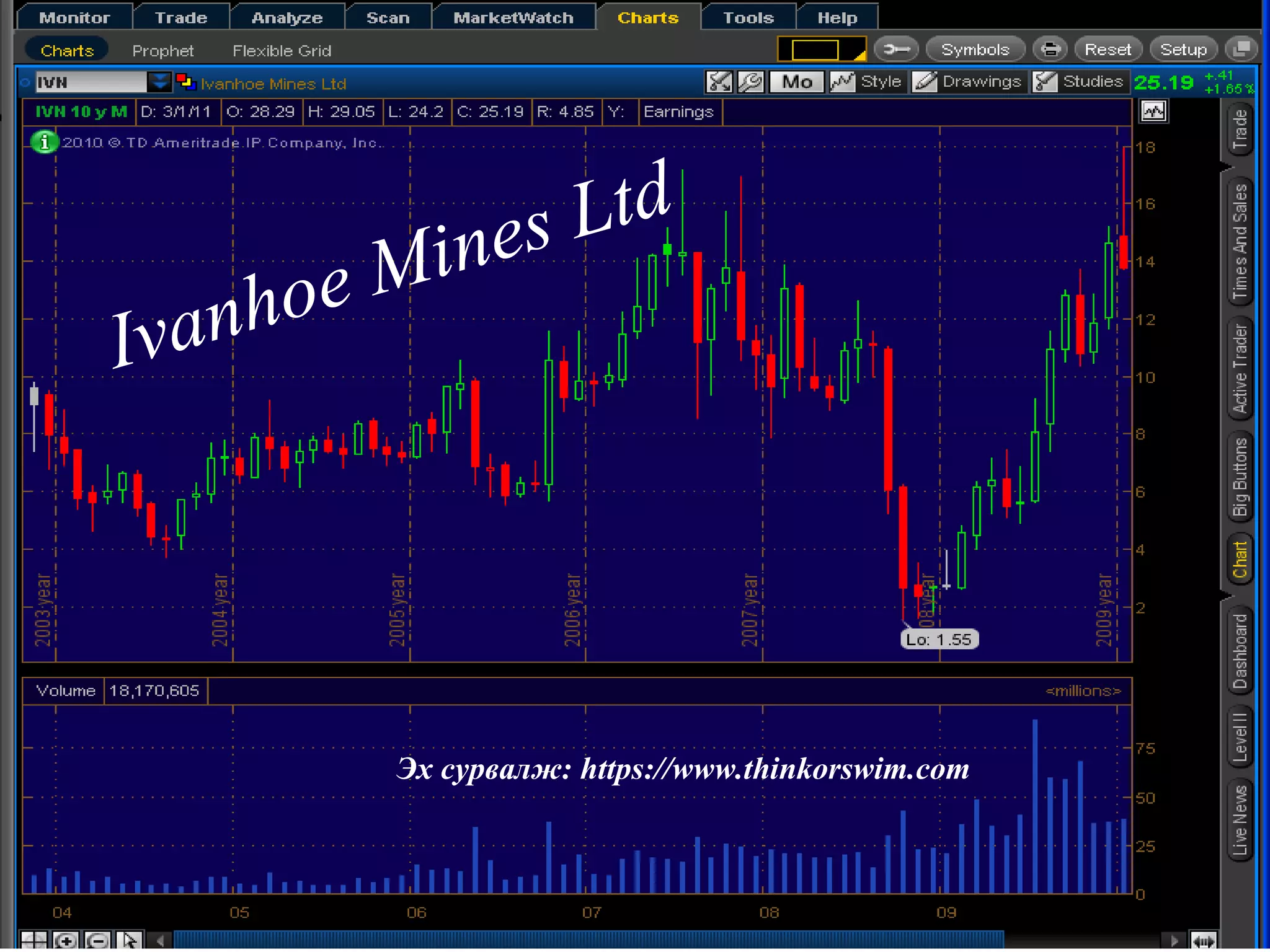Open the Active Trader sidebar tab
Viewport: 1270px width, 952px height.
point(1240,368)
